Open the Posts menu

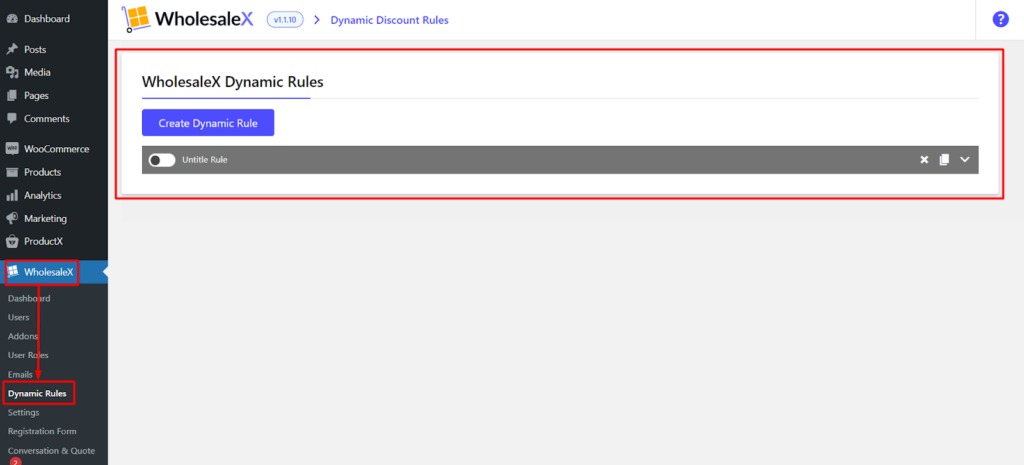coord(35,50)
